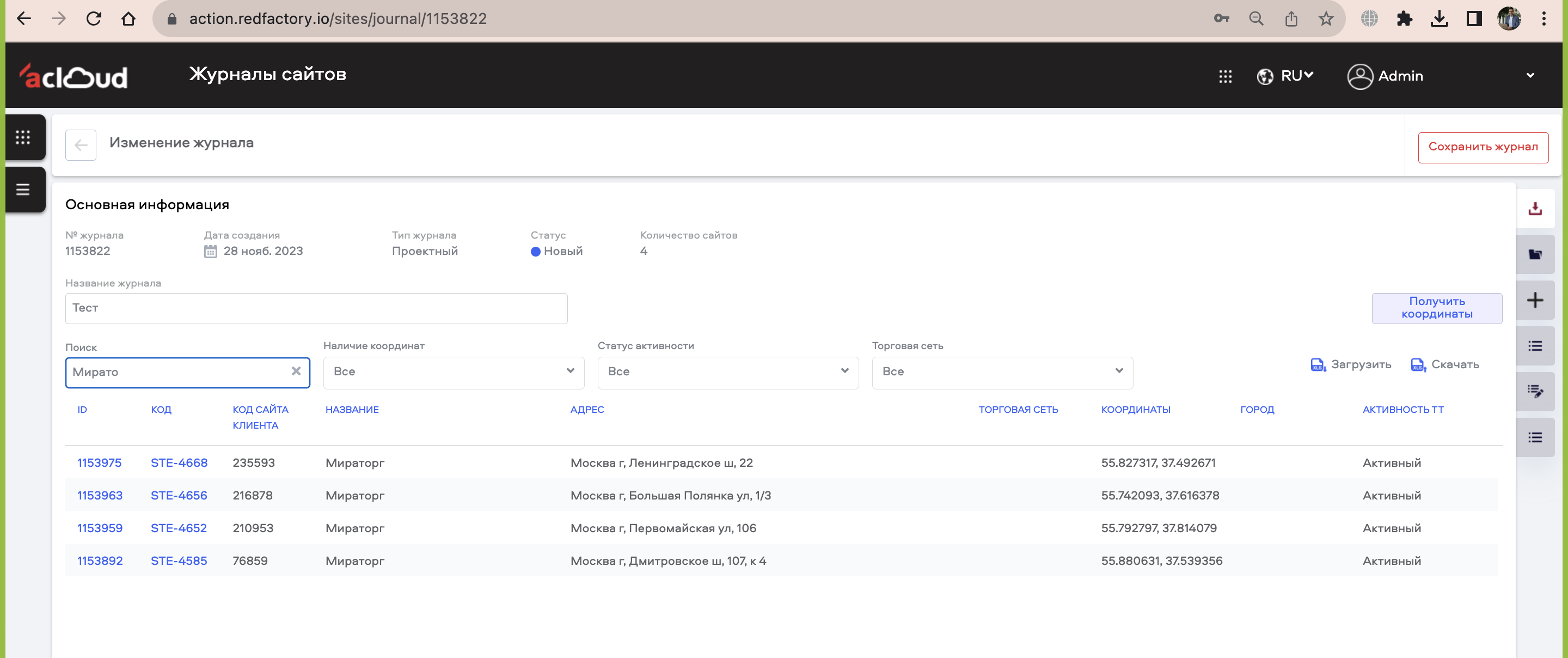This screenshot has width=1568, height=658.
Task: Open site ID 1153959
Action: pyautogui.click(x=100, y=528)
